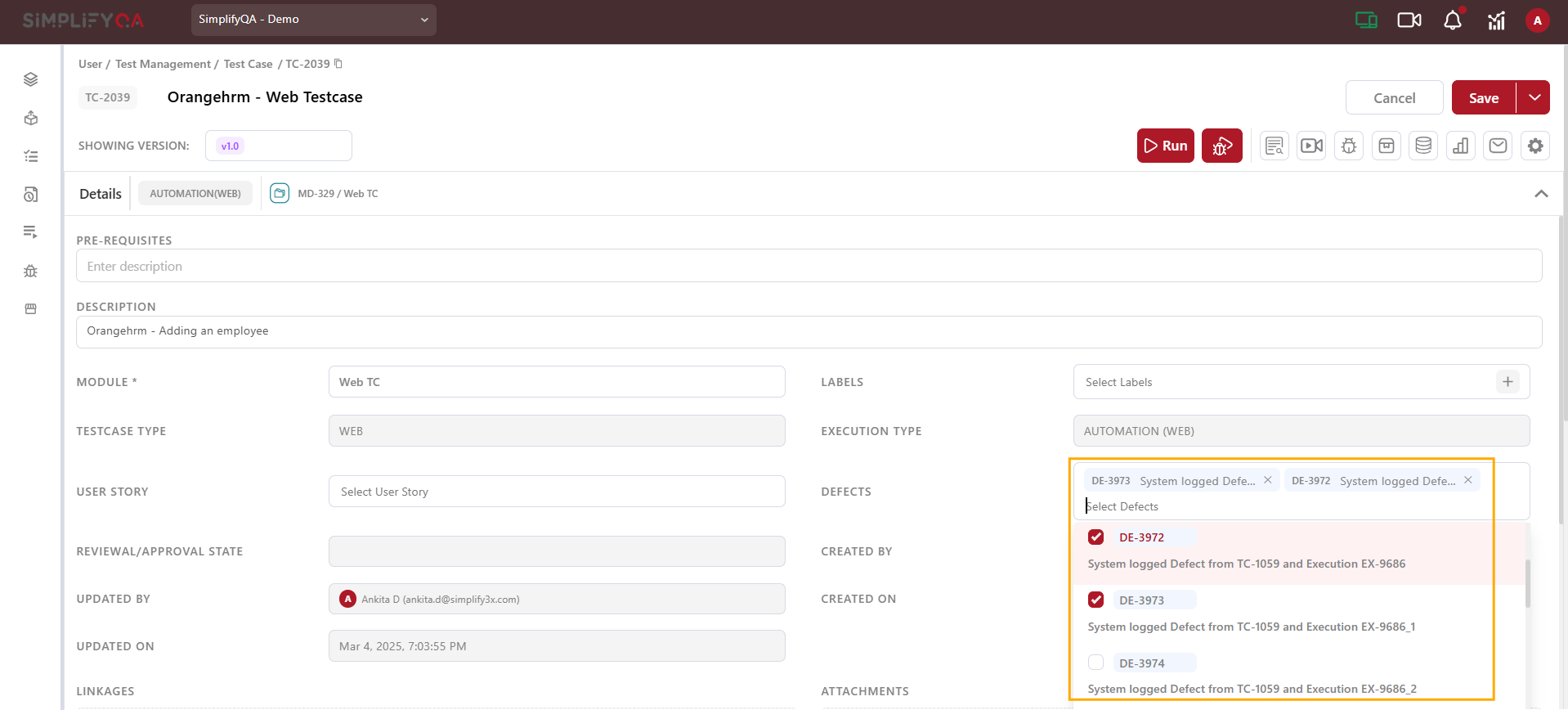Click the red Run button
The width and height of the screenshot is (1568, 710).
tap(1165, 146)
